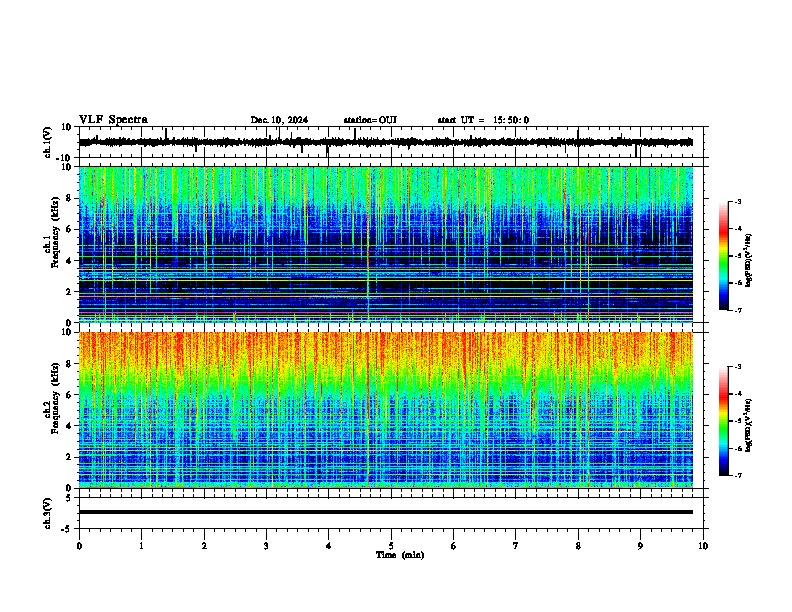
Task: Click the time axis tick label "10"
Action: coord(703,546)
